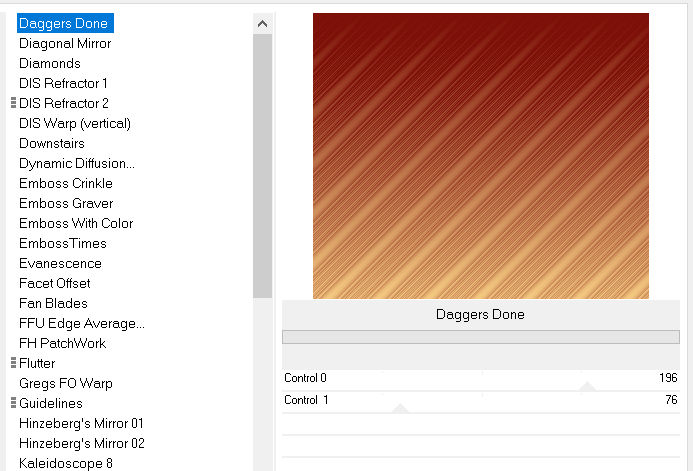Choose Diagonal Mirror from the list
The image size is (693, 471).
pos(65,43)
